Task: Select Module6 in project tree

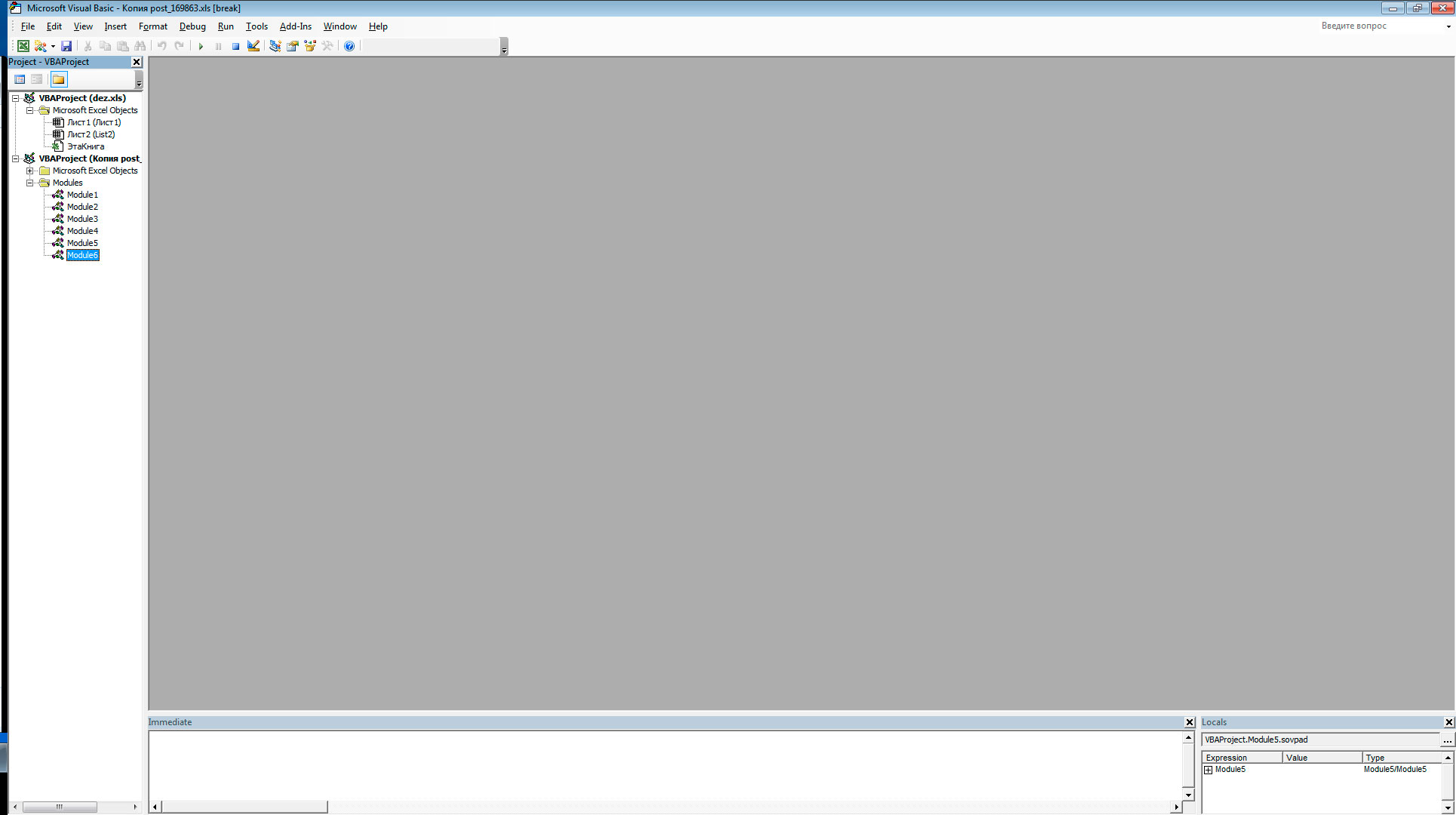Action: [82, 255]
